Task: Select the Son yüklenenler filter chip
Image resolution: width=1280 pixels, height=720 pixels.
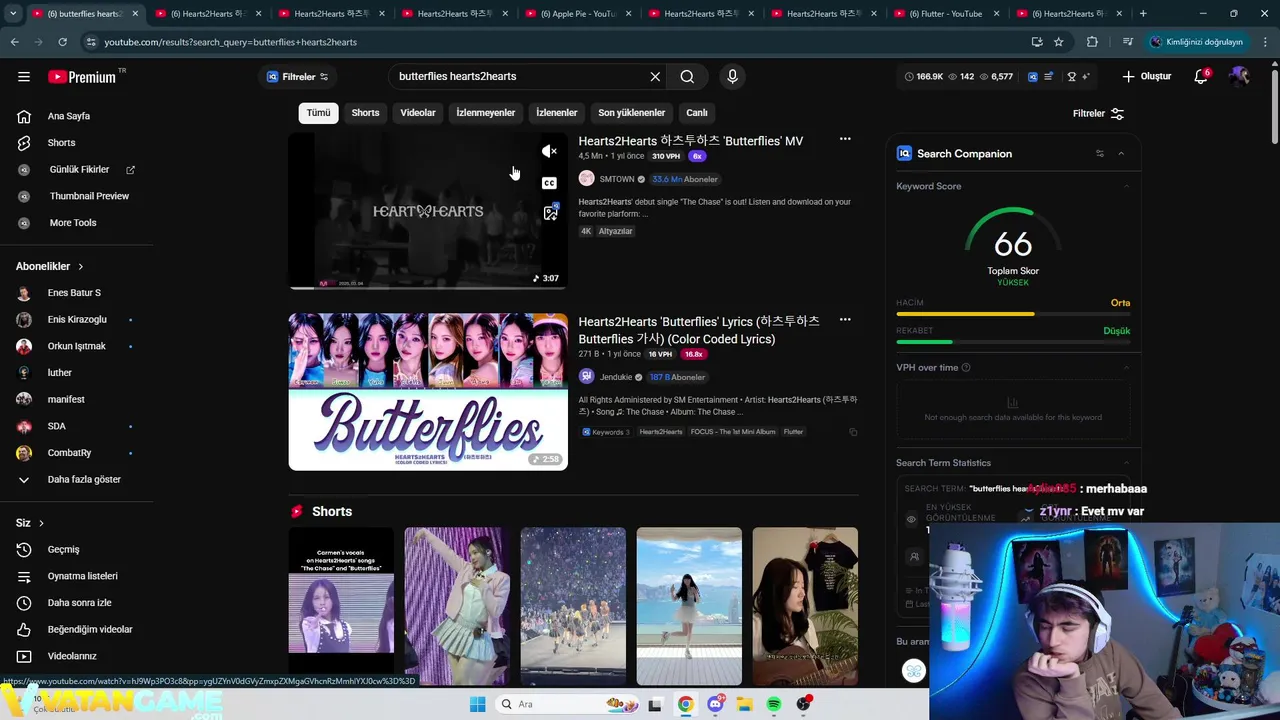Action: click(x=631, y=113)
